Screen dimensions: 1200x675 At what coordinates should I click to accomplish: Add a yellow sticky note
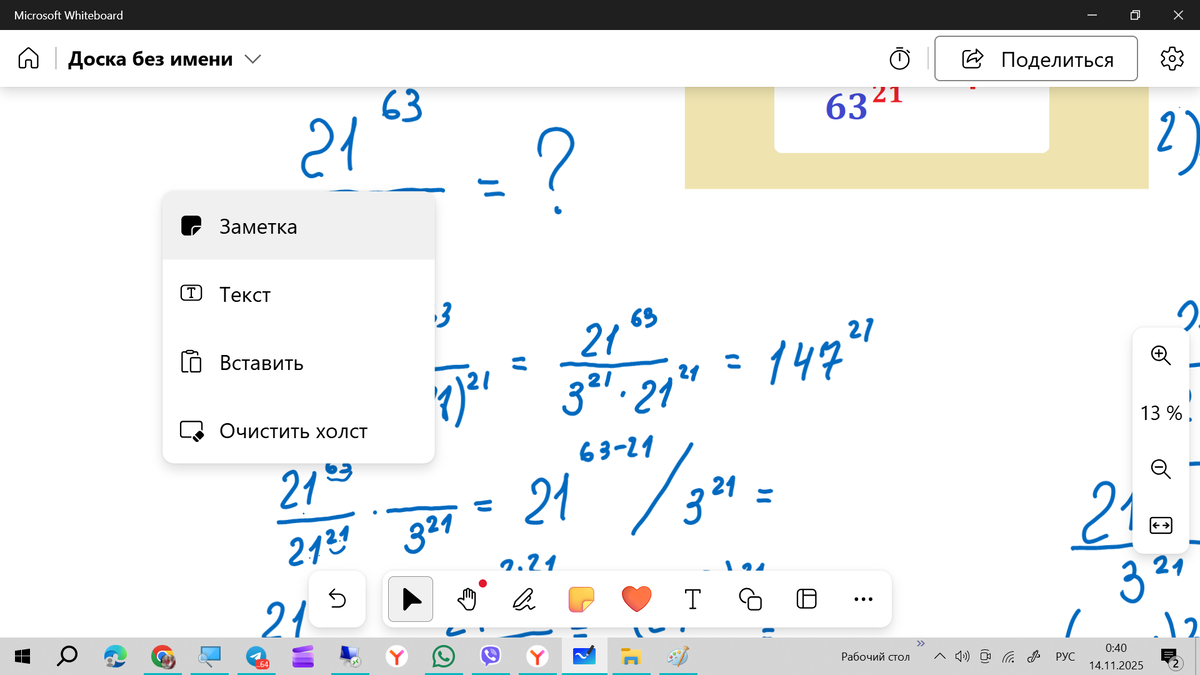coord(581,599)
